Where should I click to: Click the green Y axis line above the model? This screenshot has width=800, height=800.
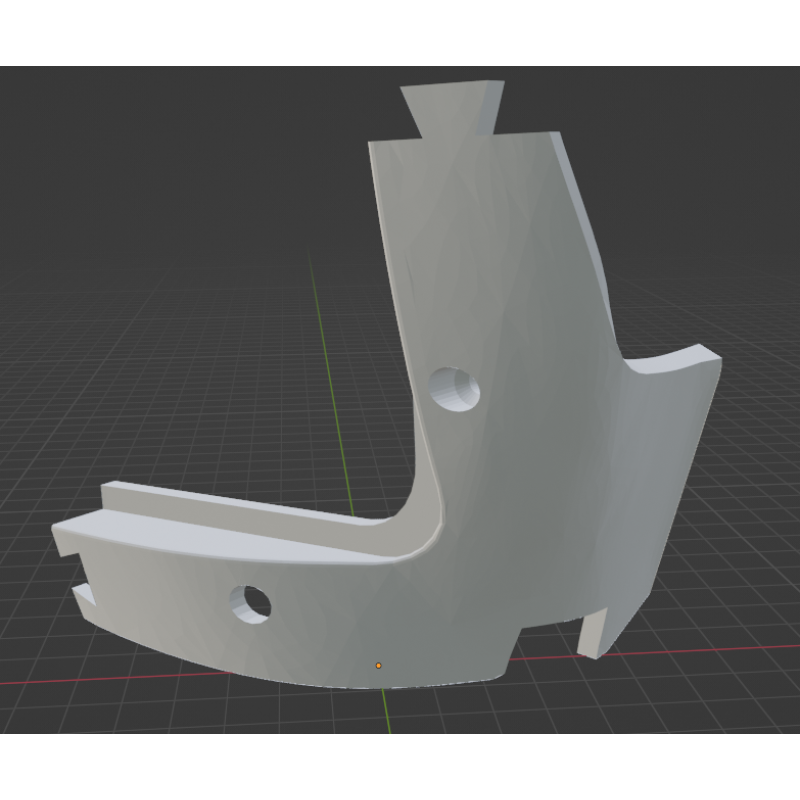tap(324, 340)
